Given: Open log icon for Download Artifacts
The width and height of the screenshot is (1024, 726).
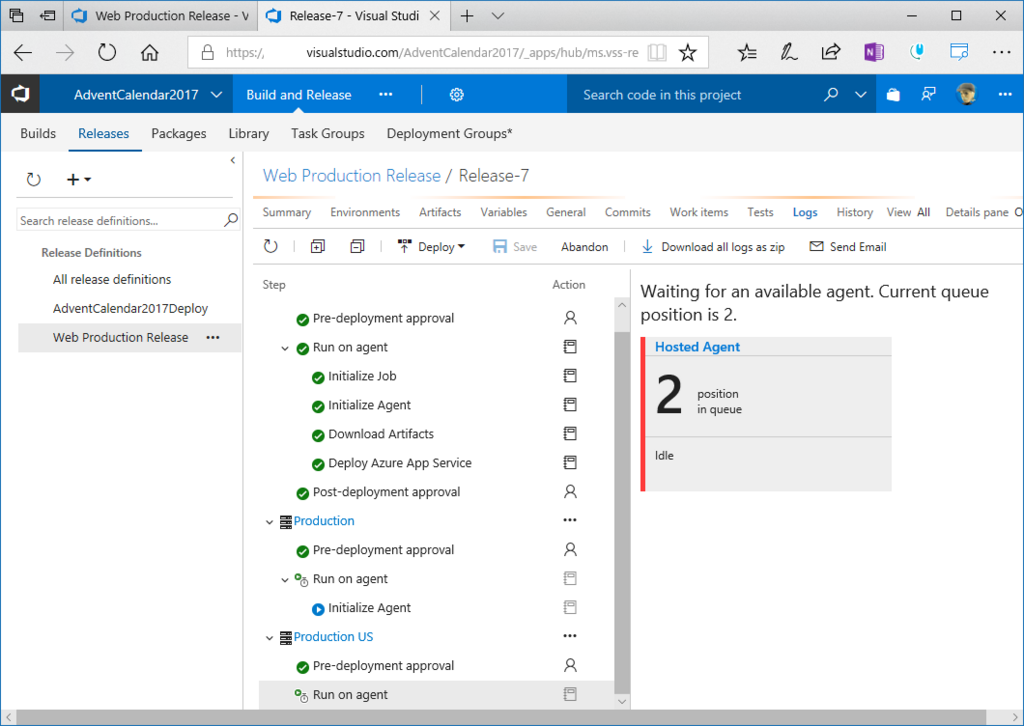Looking at the screenshot, I should tap(570, 434).
